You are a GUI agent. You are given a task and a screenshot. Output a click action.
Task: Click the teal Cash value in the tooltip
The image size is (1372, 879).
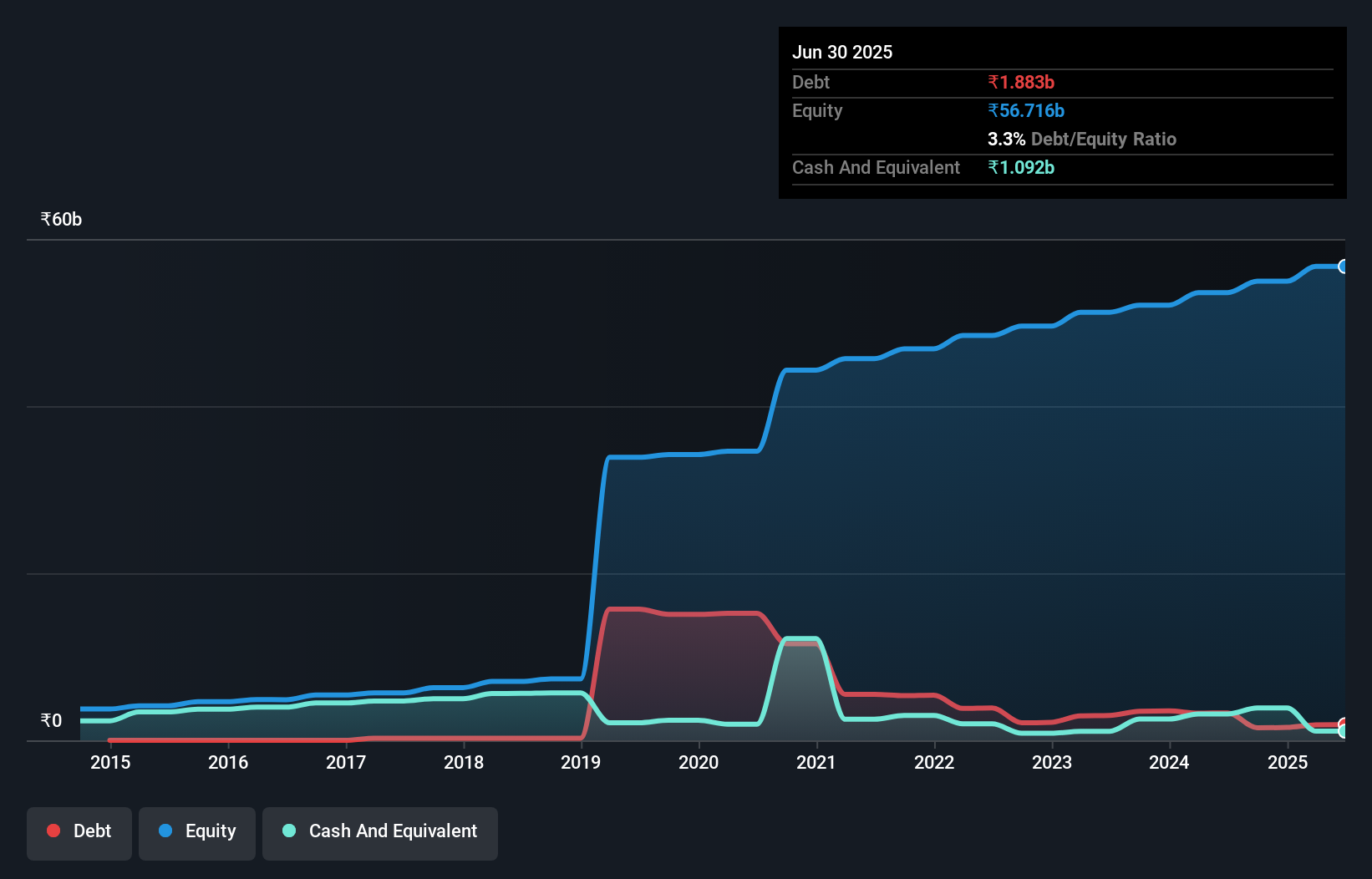click(x=1023, y=167)
